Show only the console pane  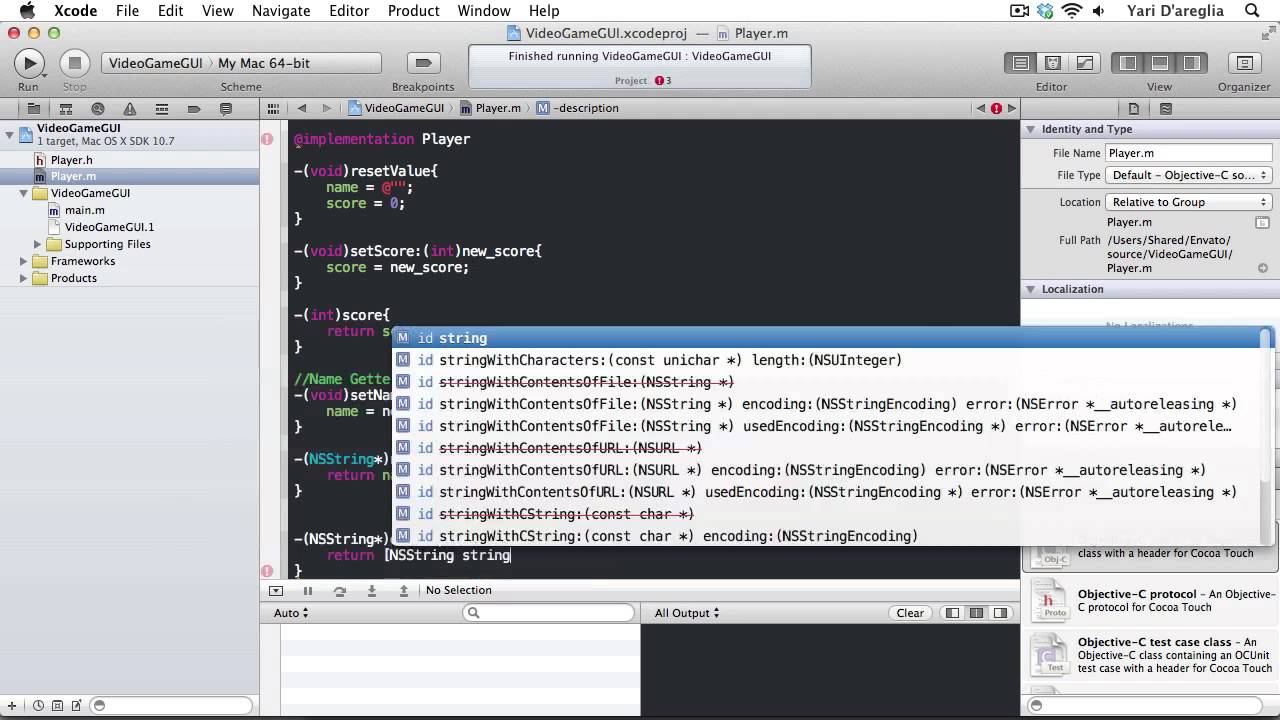pyautogui.click(x=1001, y=613)
